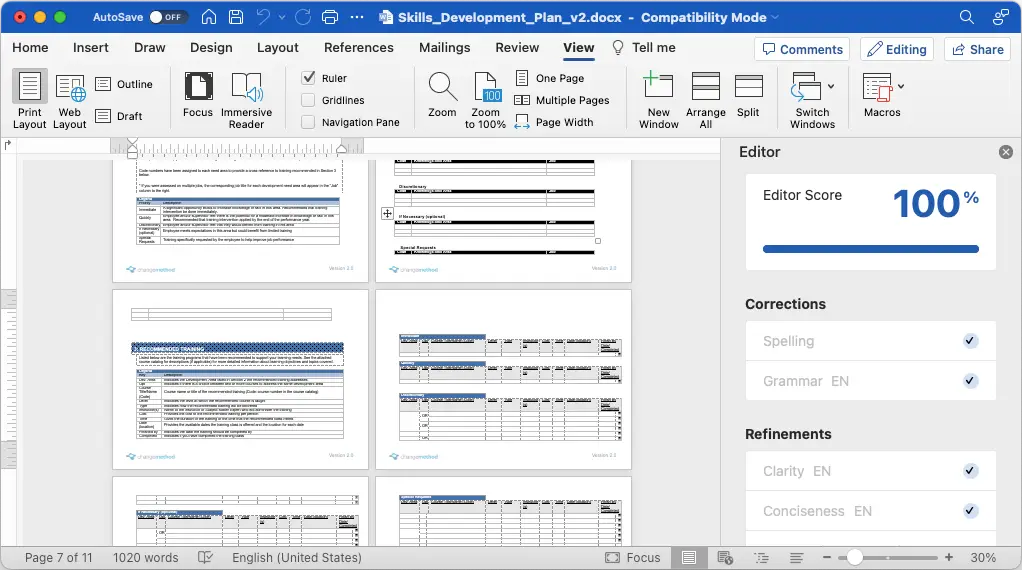Switch to the Home tab
1022x570 pixels.
[30, 48]
